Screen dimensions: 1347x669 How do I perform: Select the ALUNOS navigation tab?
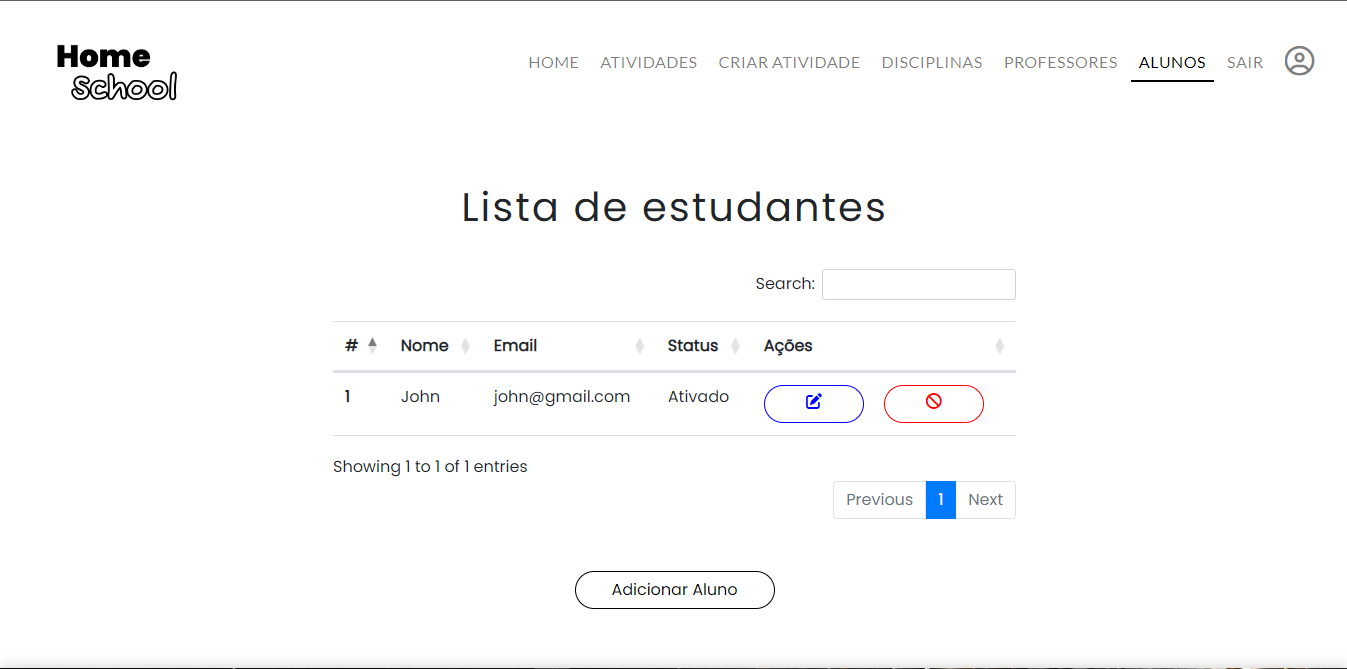1171,62
